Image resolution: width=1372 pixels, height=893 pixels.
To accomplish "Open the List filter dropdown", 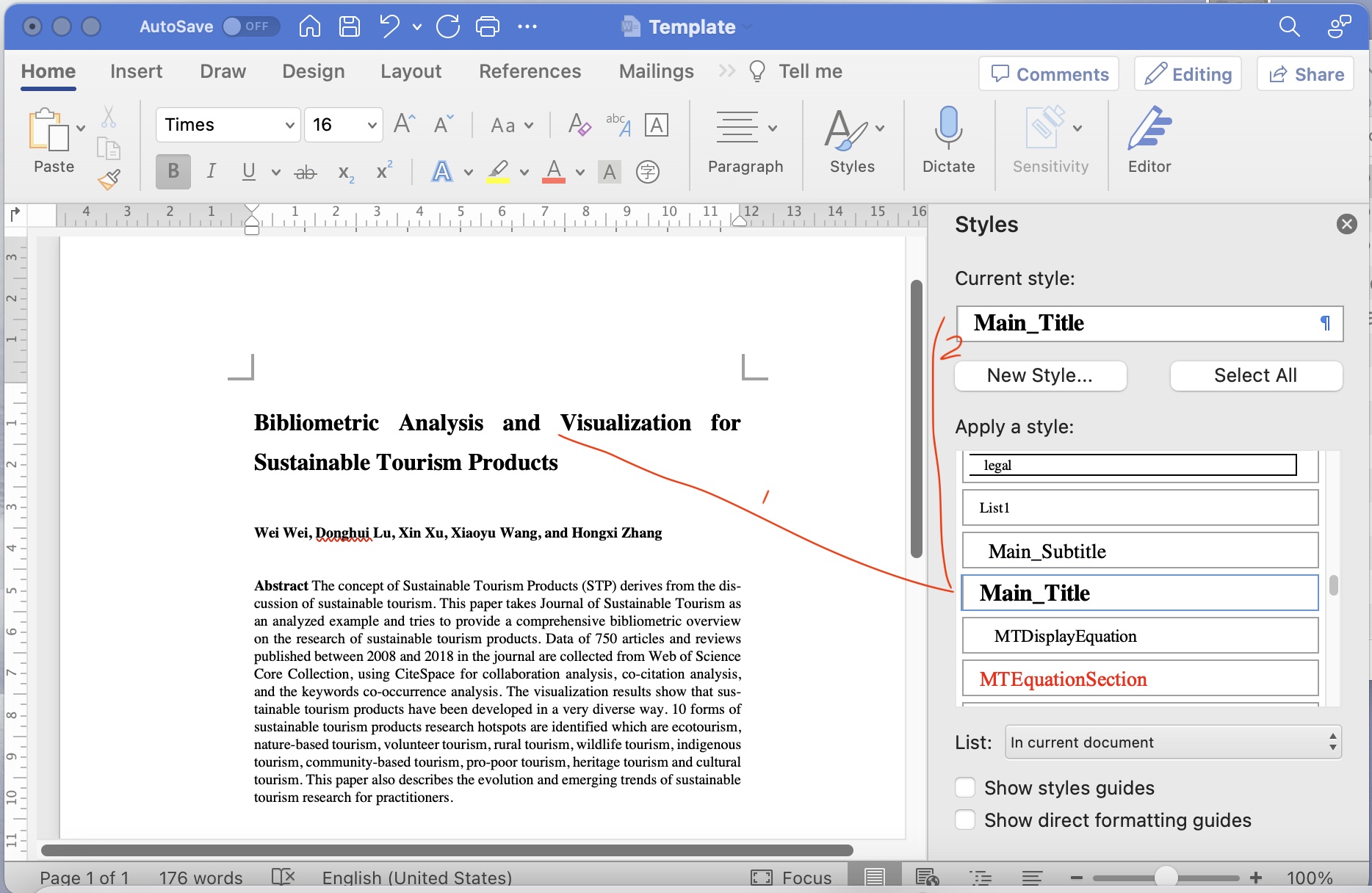I will (x=1172, y=742).
